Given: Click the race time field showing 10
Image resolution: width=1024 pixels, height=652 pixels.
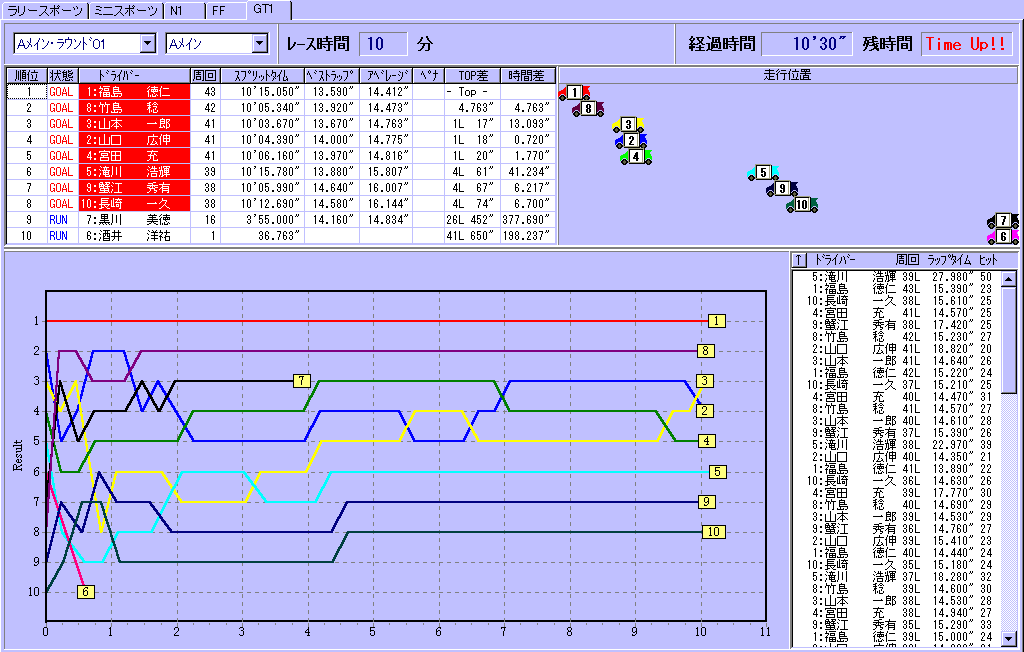Looking at the screenshot, I should click(383, 44).
